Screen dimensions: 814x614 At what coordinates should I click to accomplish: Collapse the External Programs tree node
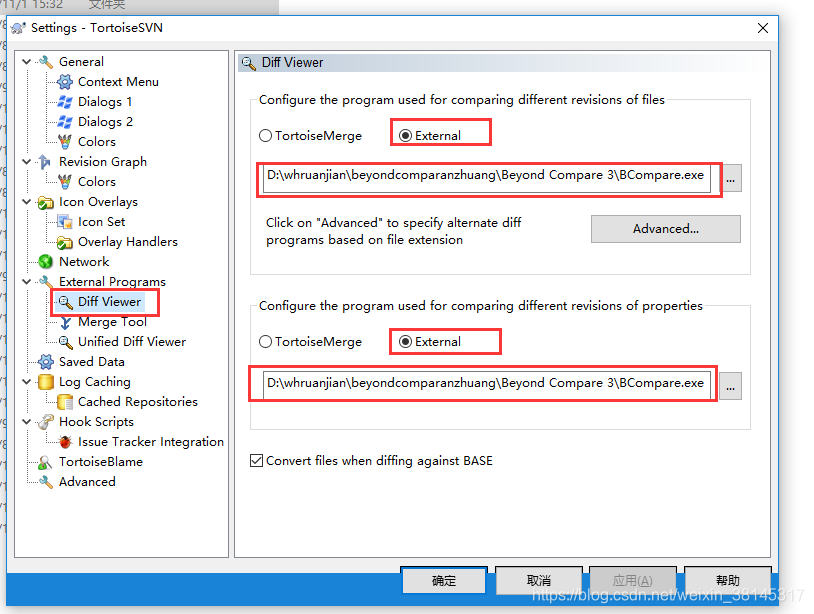coord(27,282)
